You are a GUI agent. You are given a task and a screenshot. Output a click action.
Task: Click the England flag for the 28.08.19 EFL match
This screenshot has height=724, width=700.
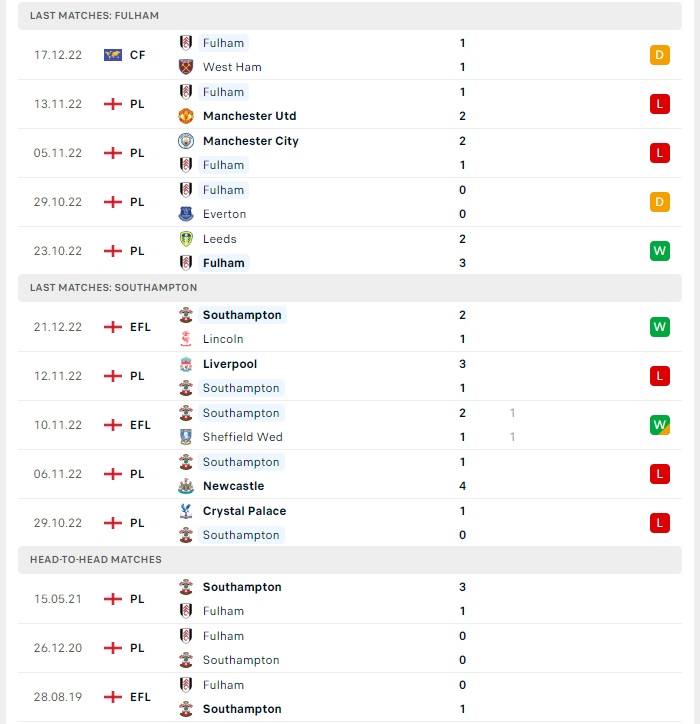pyautogui.click(x=113, y=697)
